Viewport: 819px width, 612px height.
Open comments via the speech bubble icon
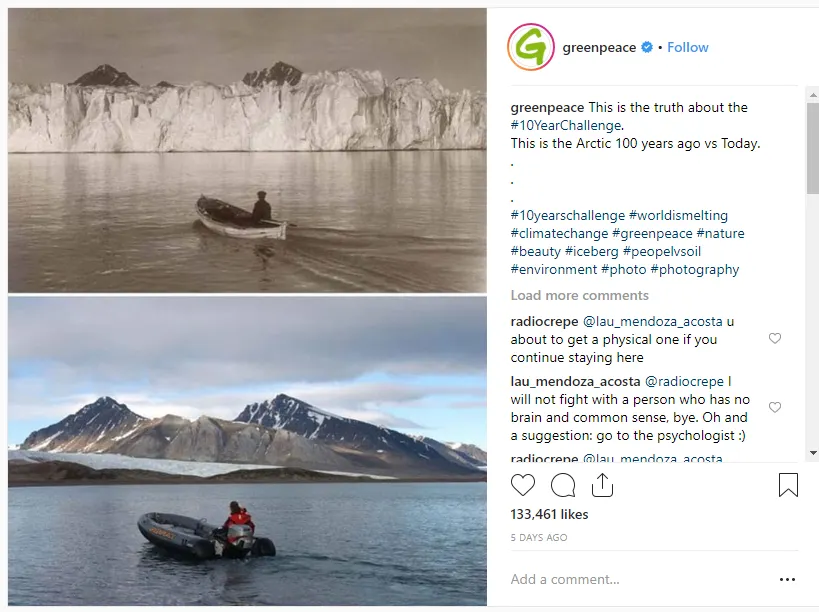(563, 486)
